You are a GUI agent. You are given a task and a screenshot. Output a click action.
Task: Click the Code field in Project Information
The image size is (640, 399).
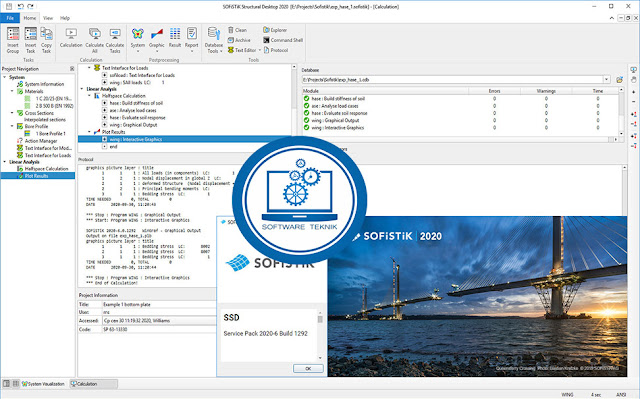point(159,329)
